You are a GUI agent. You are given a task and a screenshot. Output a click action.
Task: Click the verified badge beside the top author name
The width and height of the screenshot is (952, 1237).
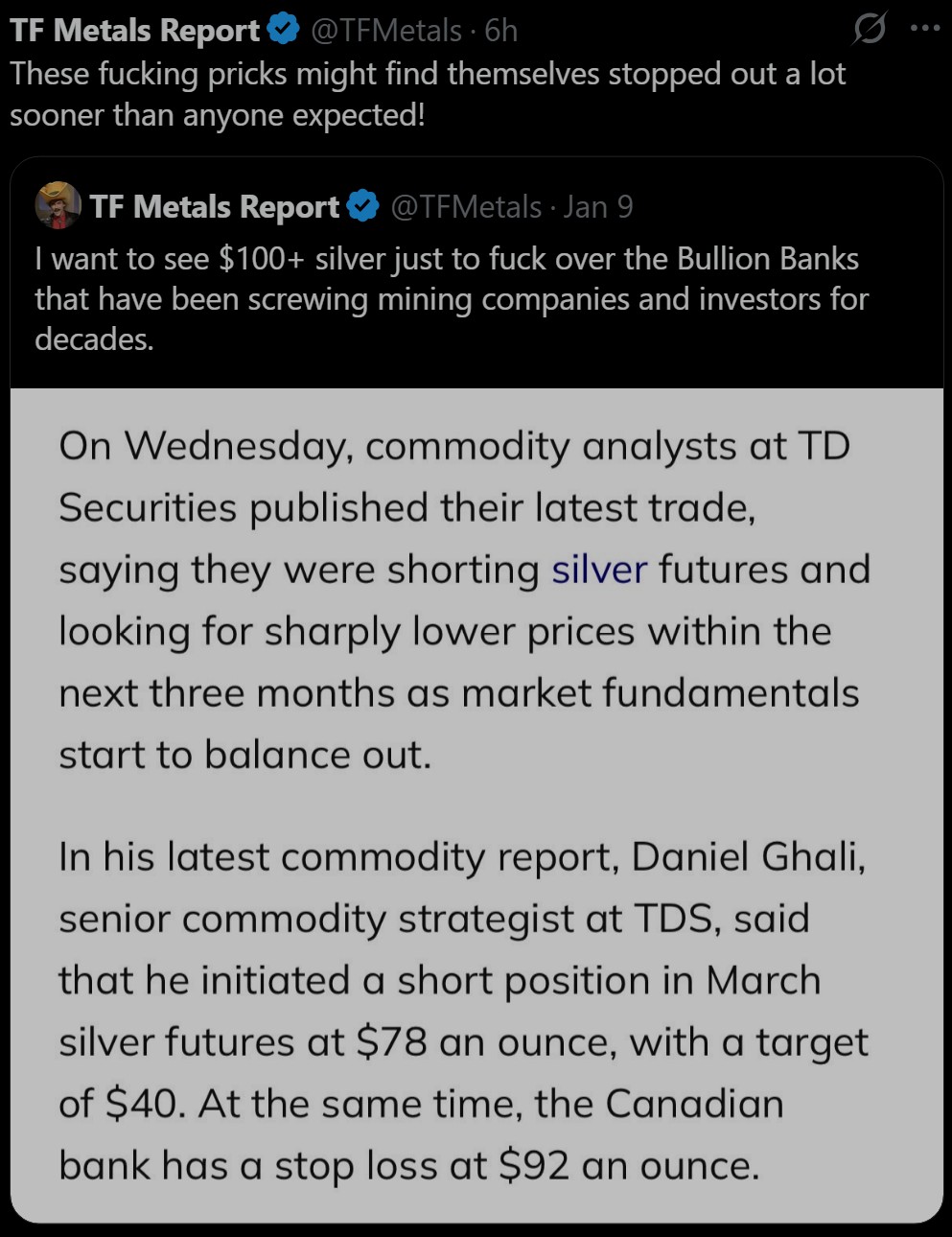(283, 31)
